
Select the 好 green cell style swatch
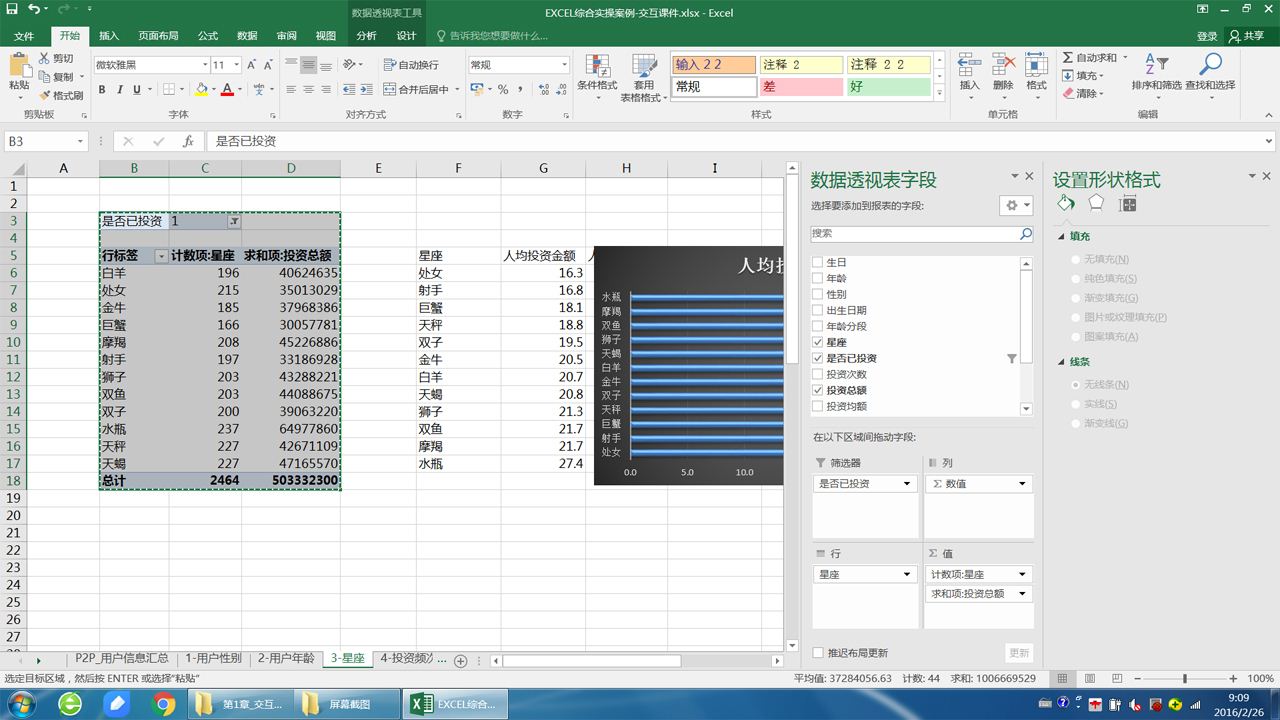(x=889, y=87)
